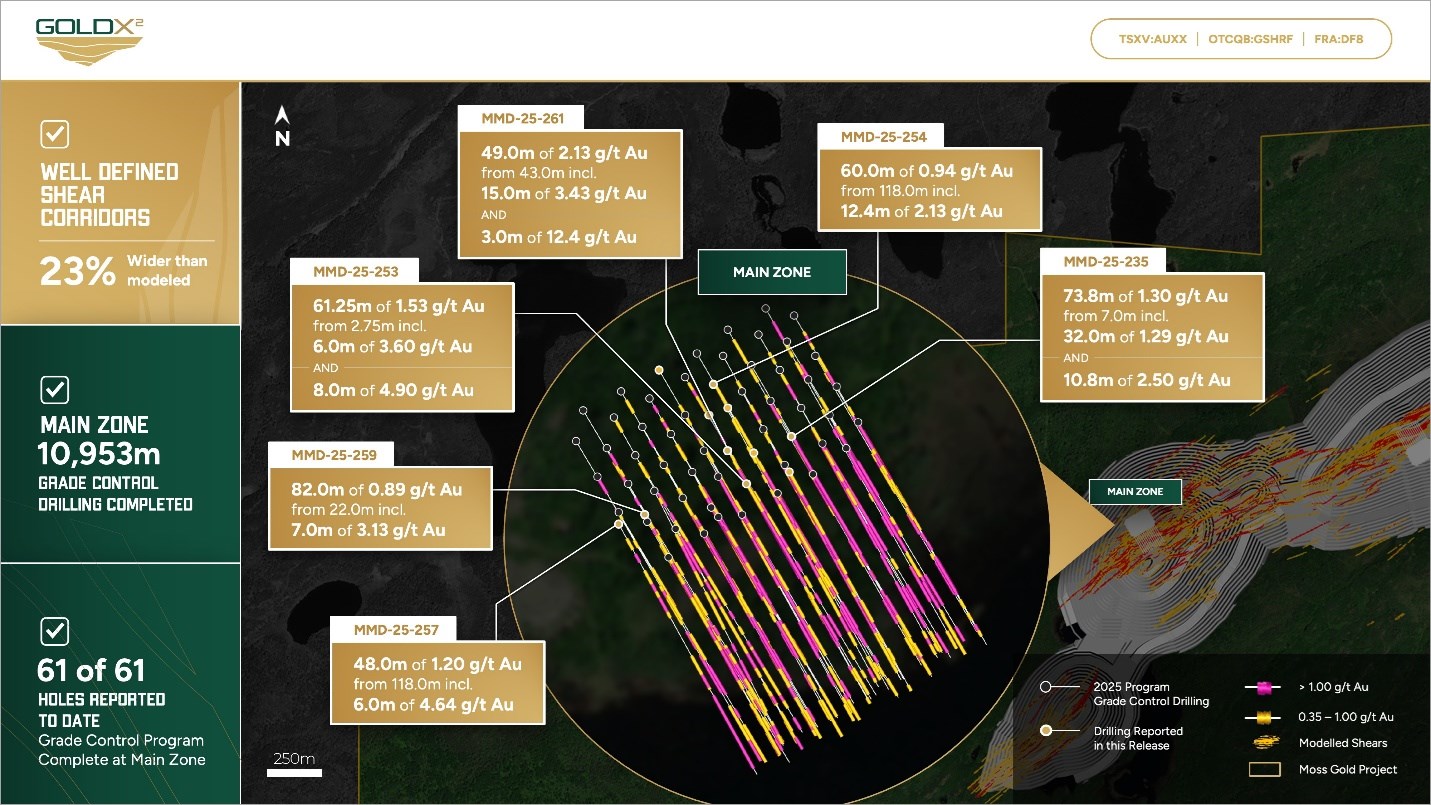Viewport: 1431px width, 805px height.
Task: Click the north arrow compass icon
Action: tap(282, 128)
